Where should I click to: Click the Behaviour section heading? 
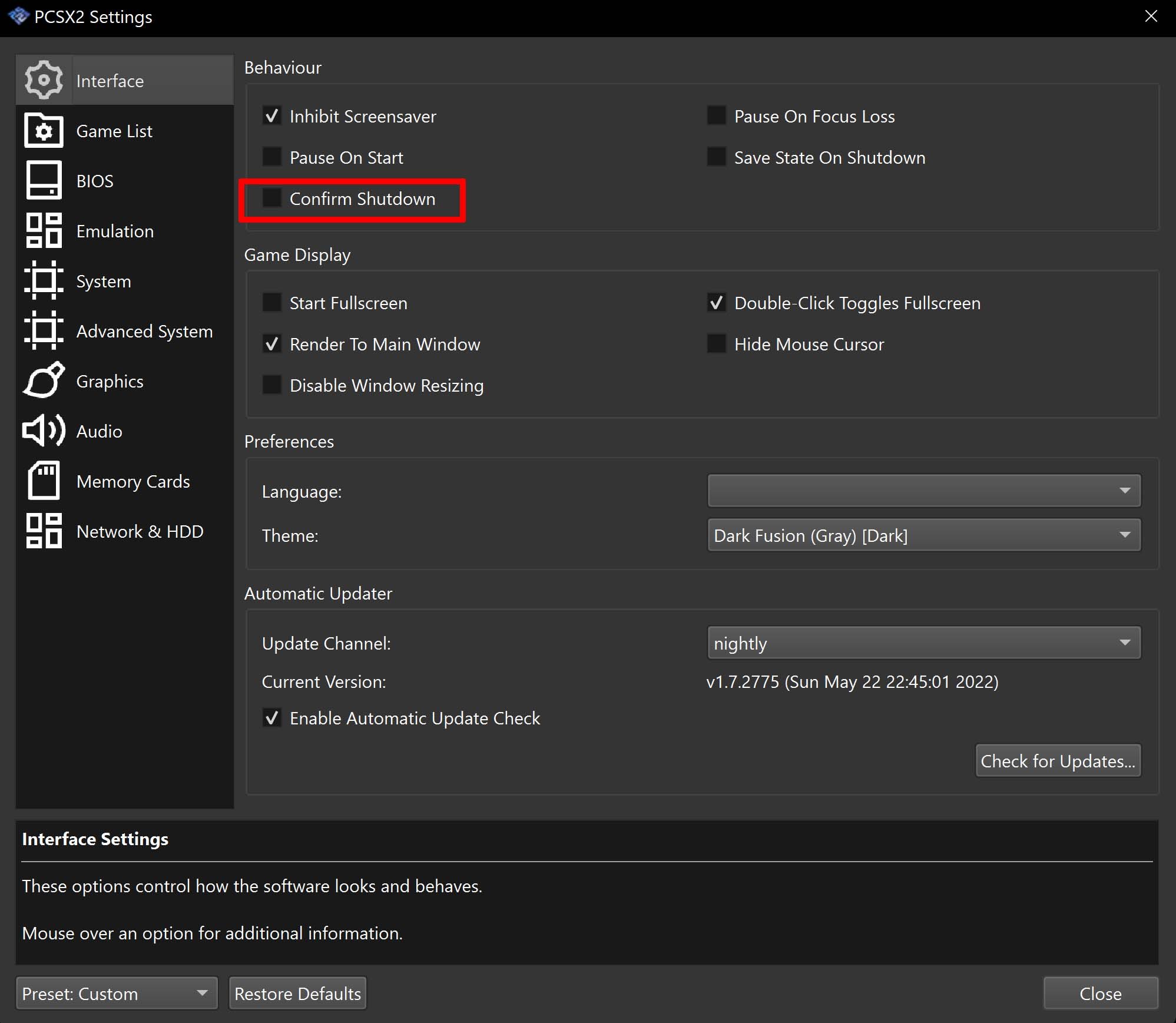pos(283,67)
